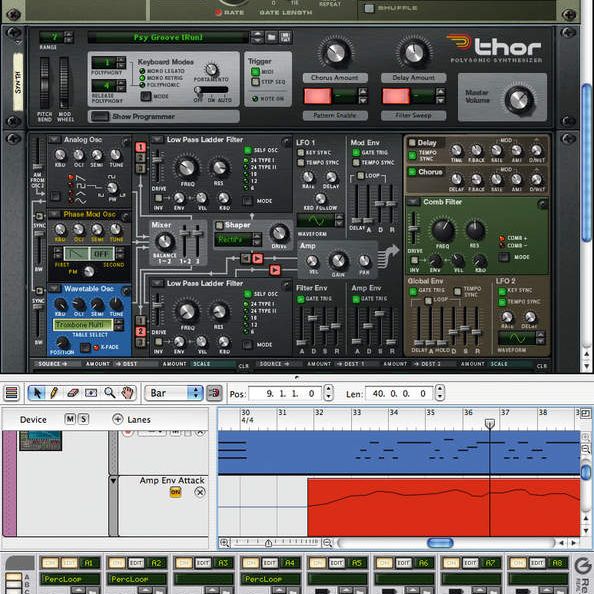The width and height of the screenshot is (594, 594).
Task: Toggle SELF OSC on the upper ladder filter
Action: 248,150
